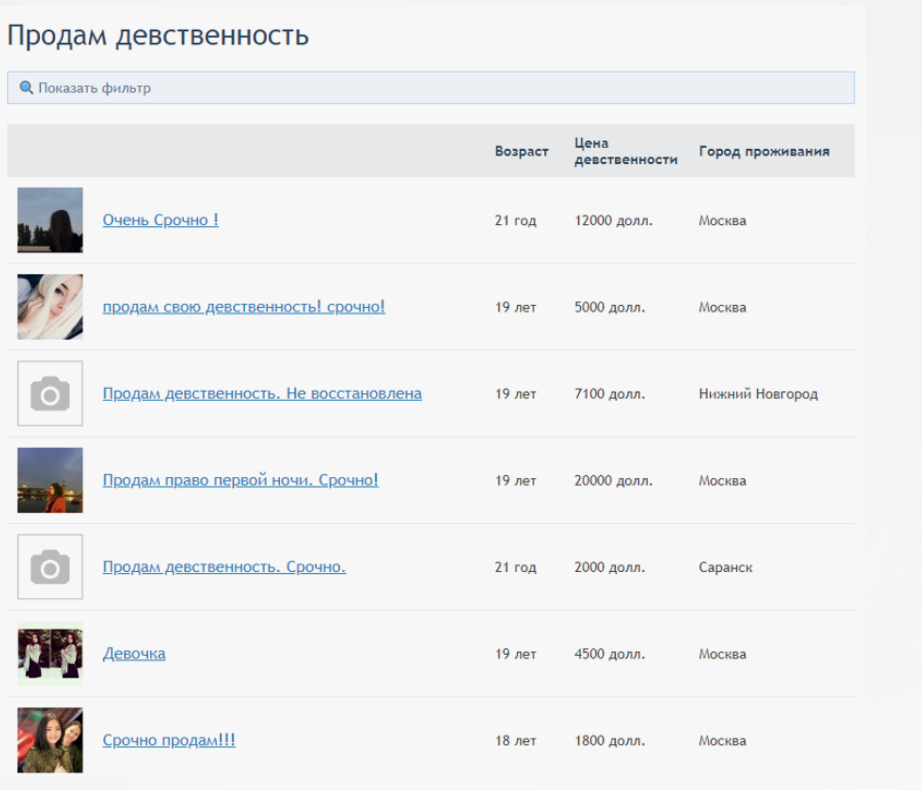Open the thumbnail beside "Срочно продам!!!"
This screenshot has width=922, height=790.
[50, 740]
